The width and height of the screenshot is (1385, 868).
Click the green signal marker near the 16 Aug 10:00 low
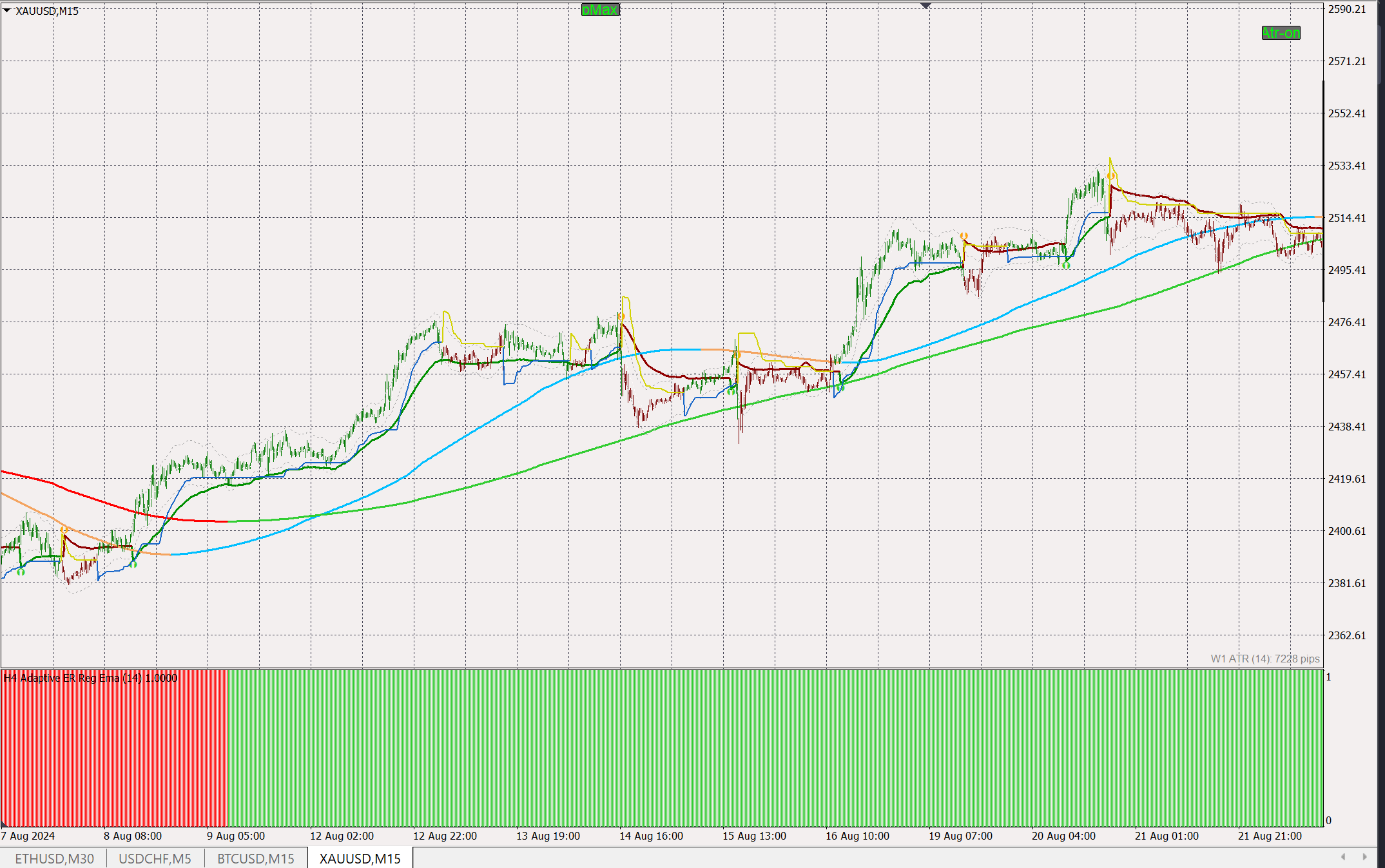pyautogui.click(x=840, y=387)
